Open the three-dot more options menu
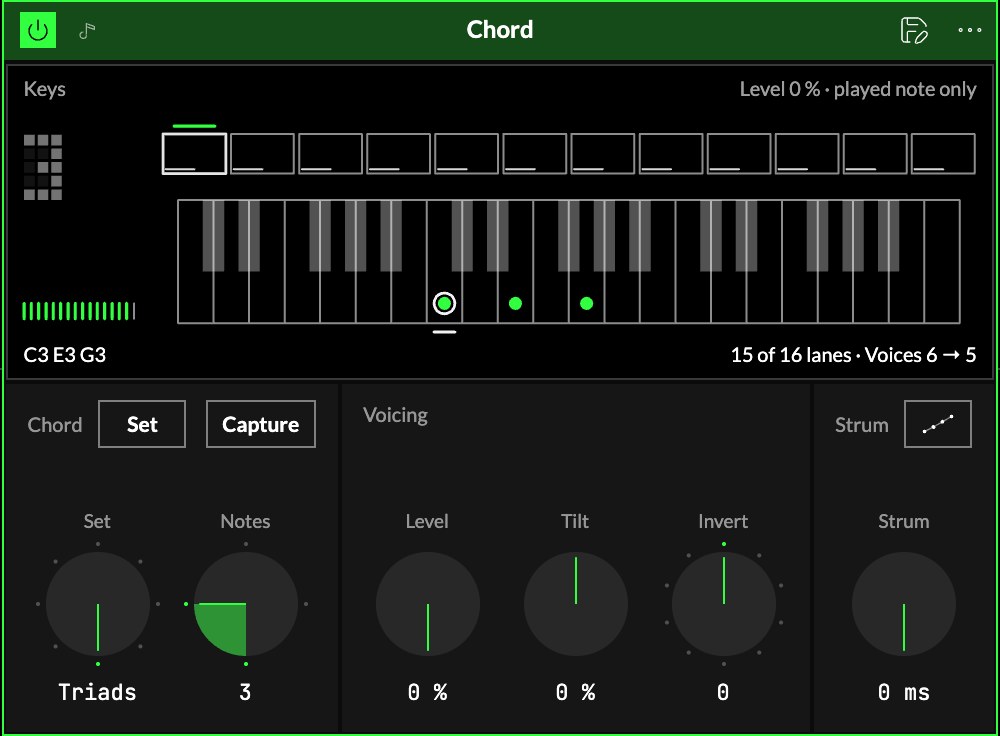The image size is (1000, 736). (x=969, y=30)
